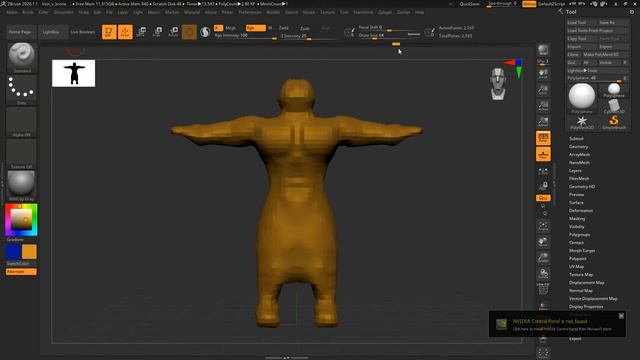Image resolution: width=640 pixels, height=360 pixels.
Task: Select the Cylinder3D tool thumbnail
Action: tap(614, 106)
